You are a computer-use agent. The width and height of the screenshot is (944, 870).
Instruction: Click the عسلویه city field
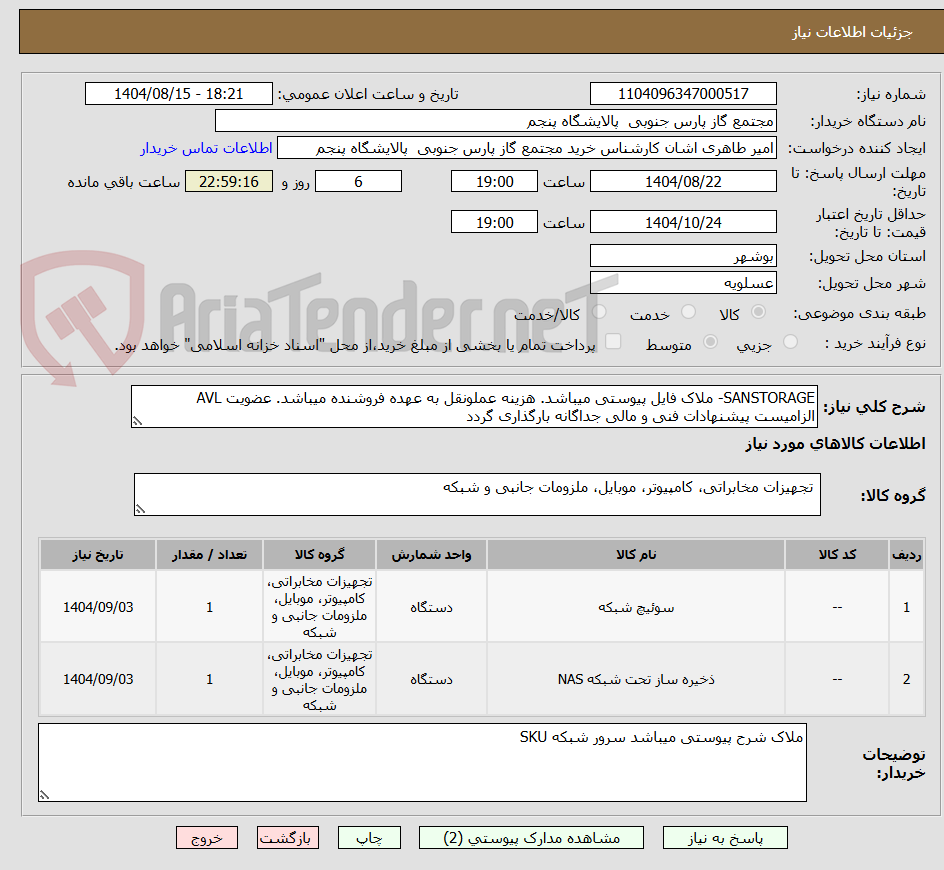[x=683, y=282]
